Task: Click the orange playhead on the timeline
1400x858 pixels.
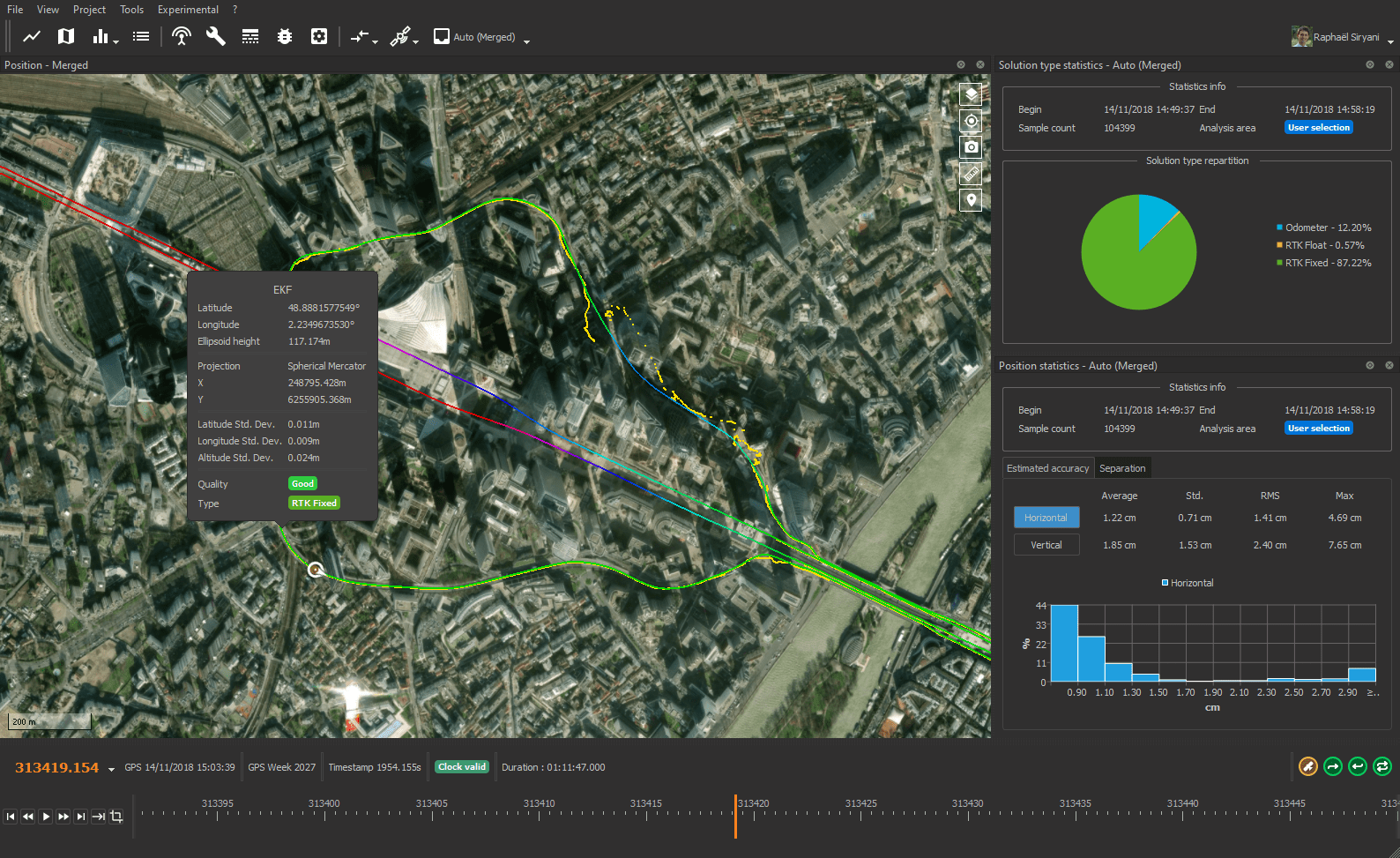Action: [x=735, y=816]
